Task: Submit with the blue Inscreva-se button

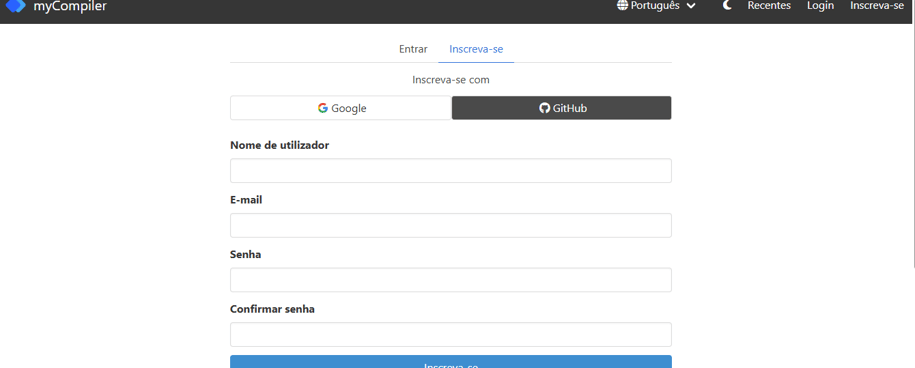Action: (450, 362)
